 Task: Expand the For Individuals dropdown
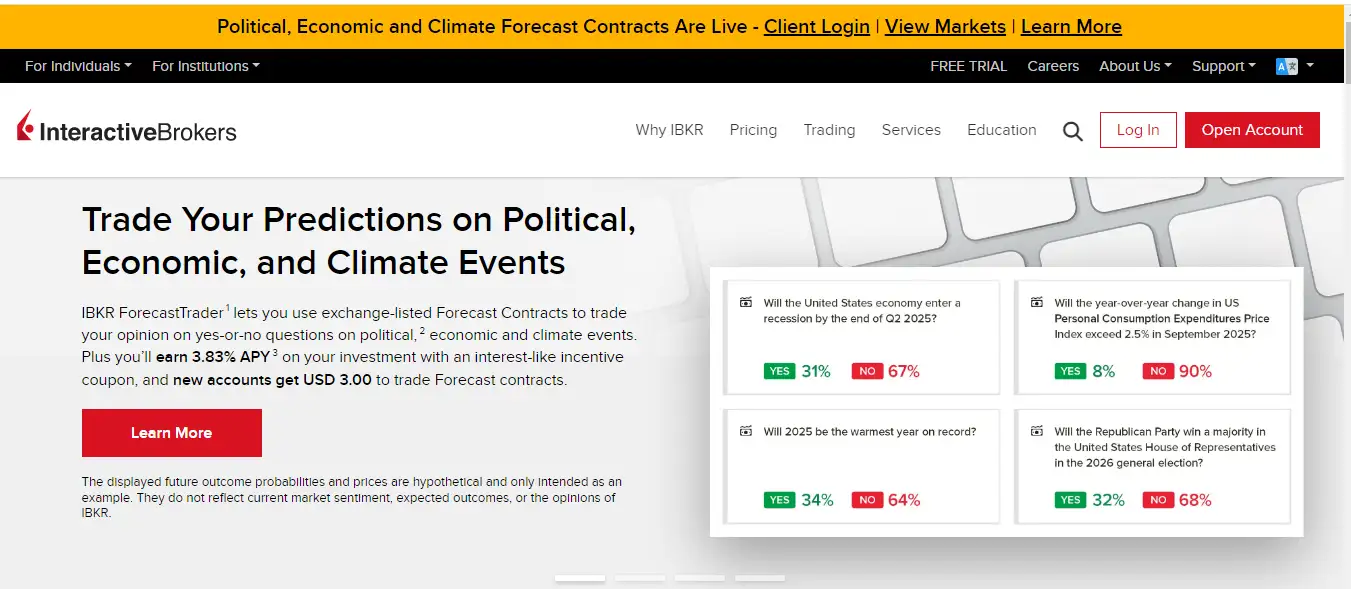78,66
